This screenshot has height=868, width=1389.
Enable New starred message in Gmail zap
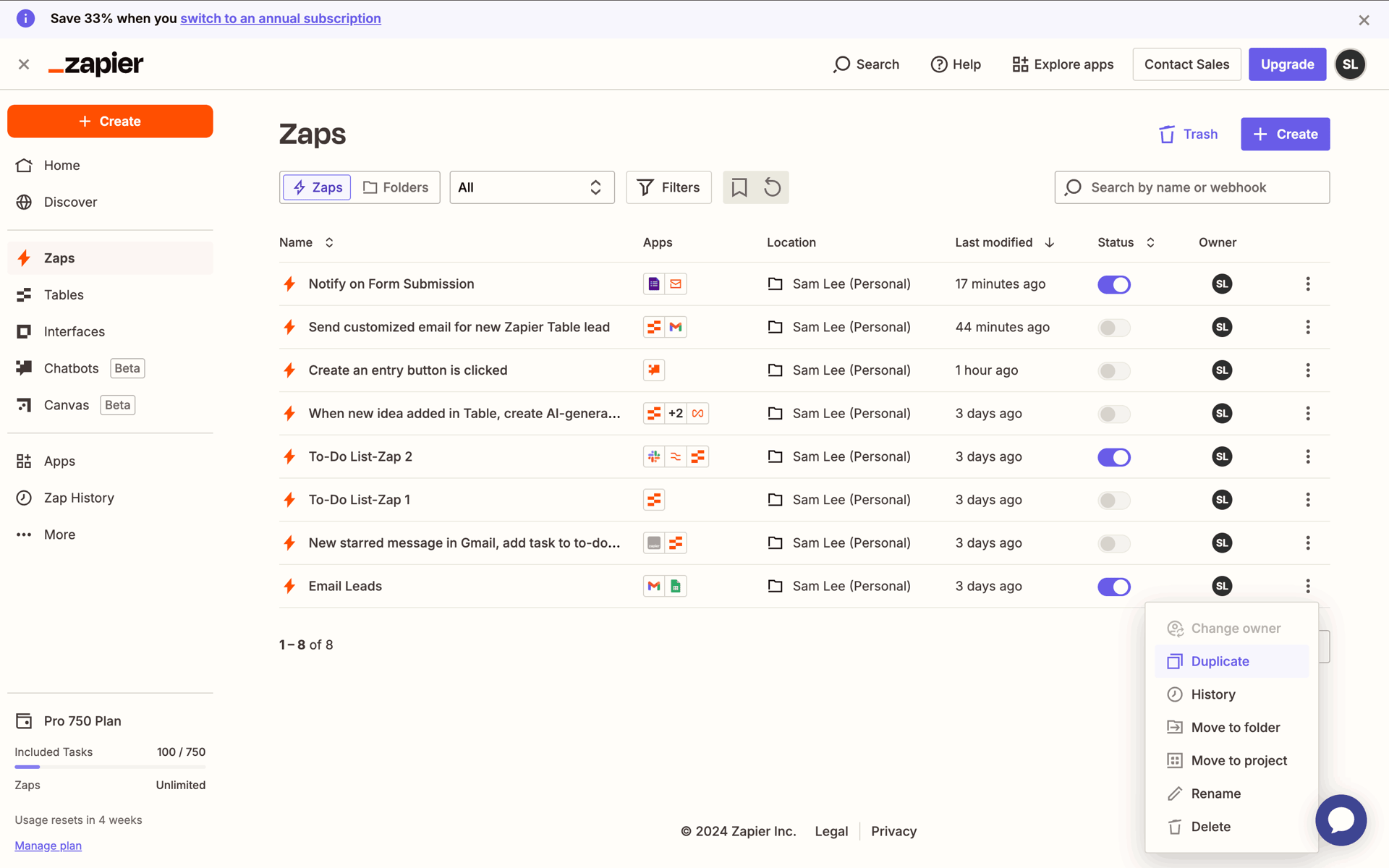pyautogui.click(x=1114, y=543)
